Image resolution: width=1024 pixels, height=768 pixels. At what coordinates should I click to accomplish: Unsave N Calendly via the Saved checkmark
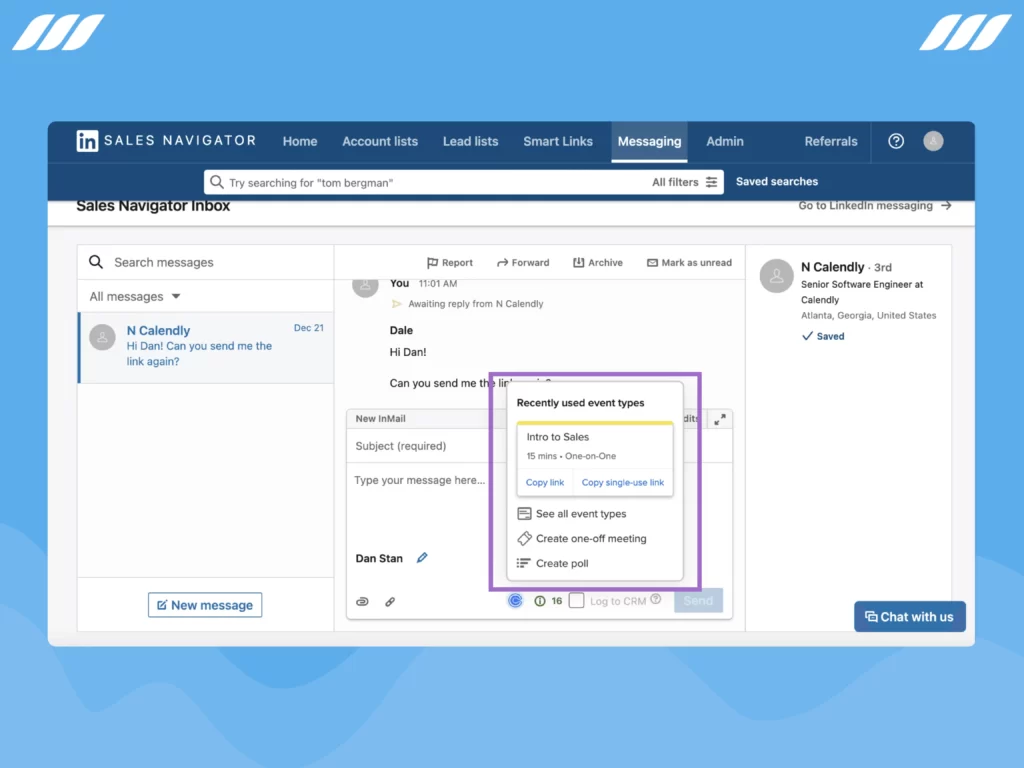click(823, 336)
